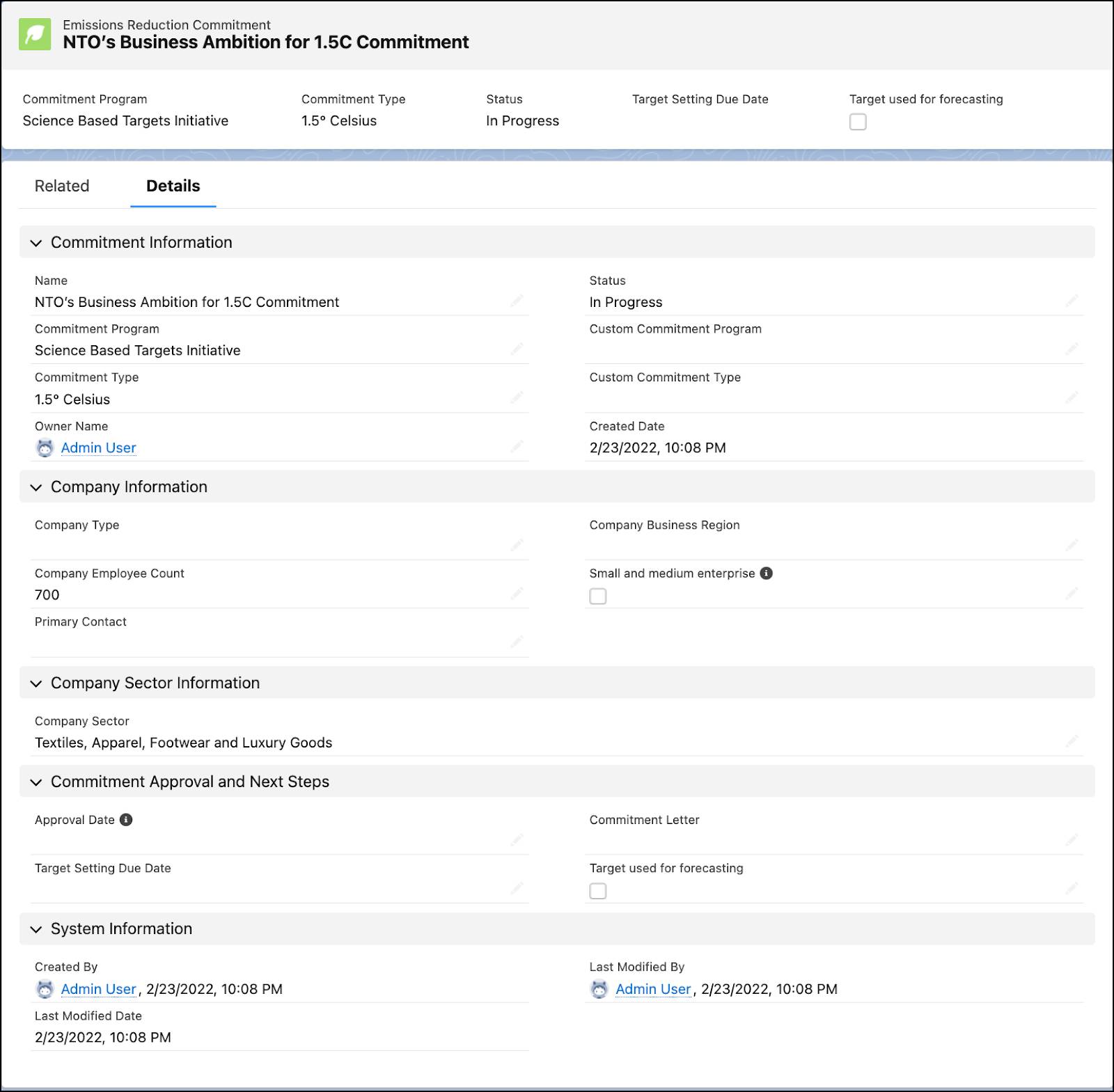Collapse Commitment Approval and Next Steps section

click(36, 782)
